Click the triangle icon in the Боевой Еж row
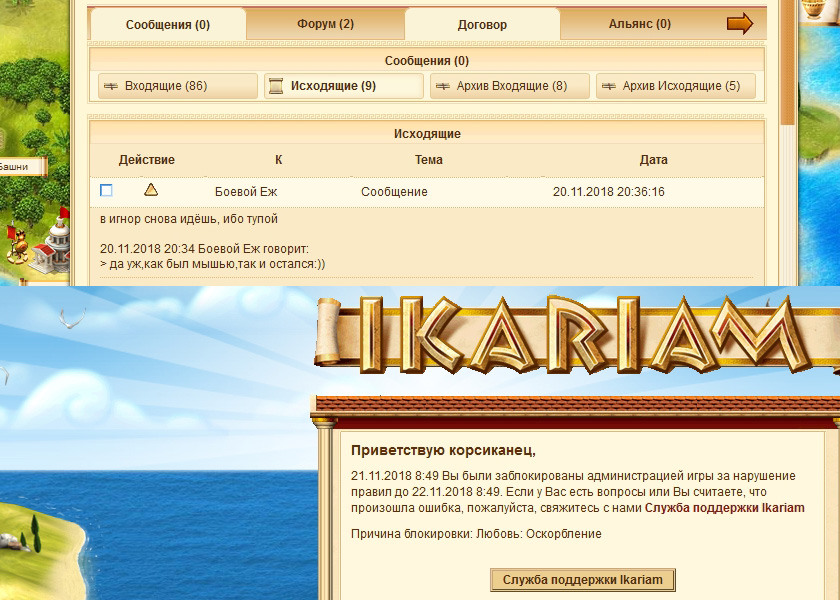 coord(151,189)
